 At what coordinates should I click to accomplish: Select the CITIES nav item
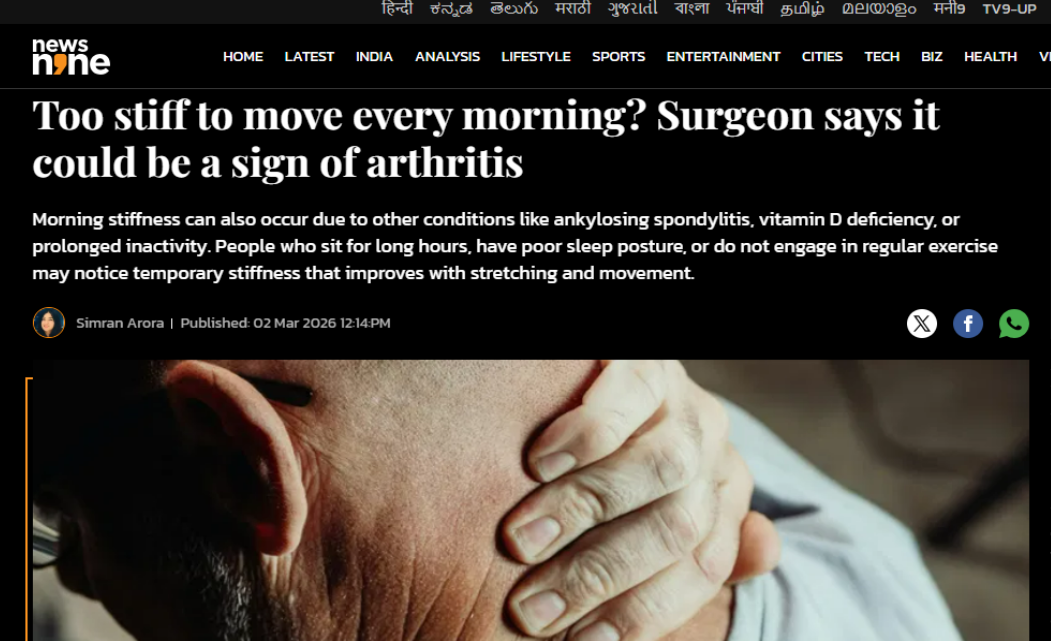tap(822, 57)
